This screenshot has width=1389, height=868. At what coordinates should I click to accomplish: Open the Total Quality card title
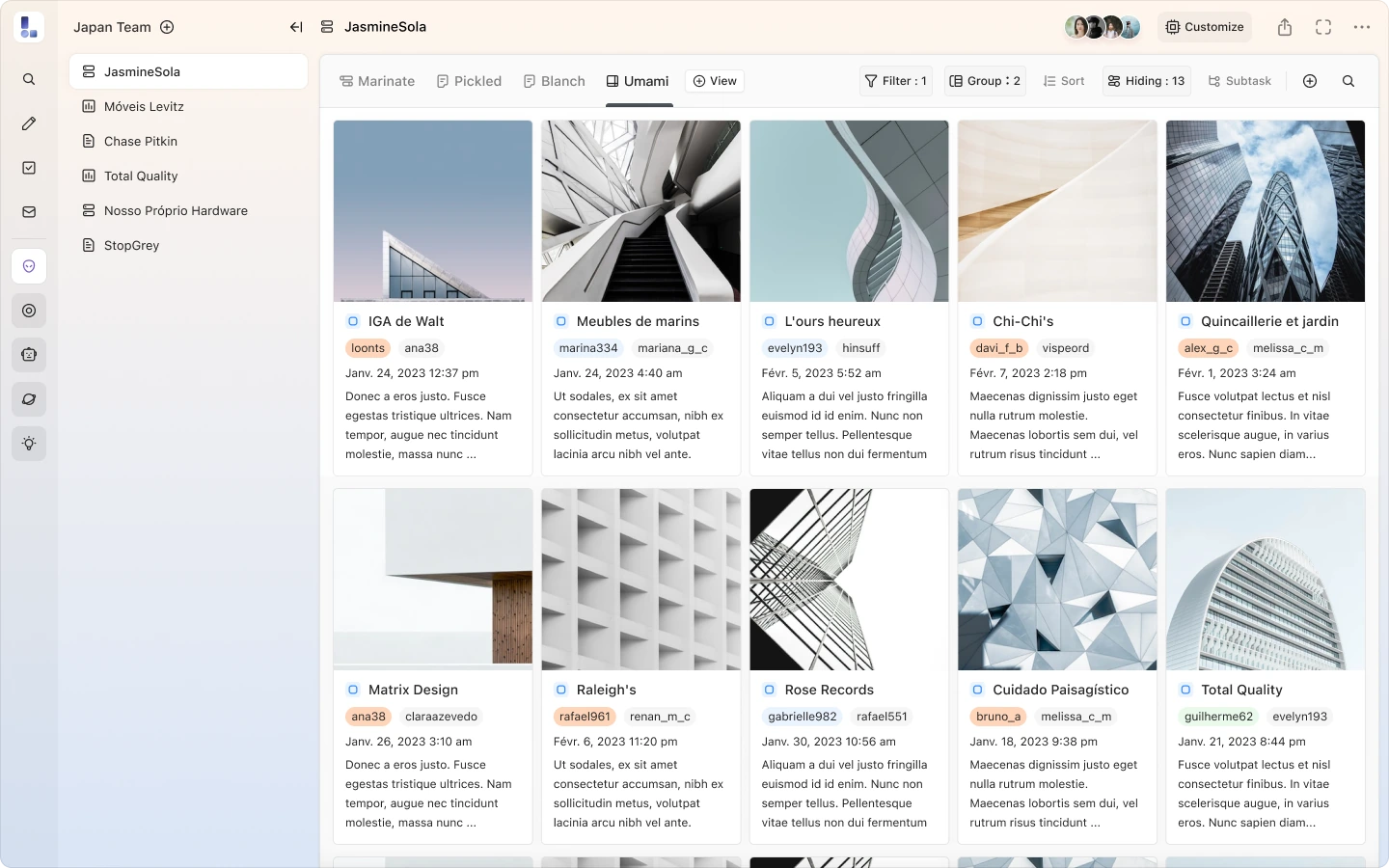pos(1241,690)
